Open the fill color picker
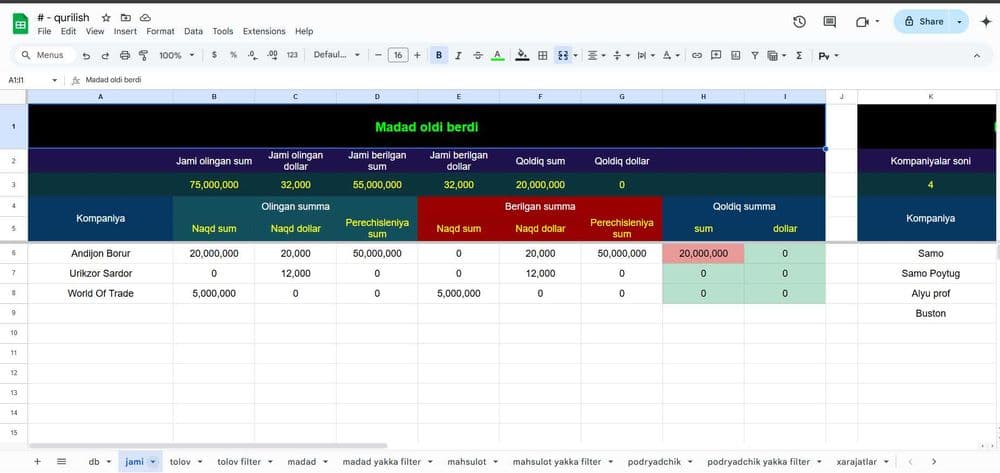Screen dimensions: 1000x473 [x=522, y=55]
